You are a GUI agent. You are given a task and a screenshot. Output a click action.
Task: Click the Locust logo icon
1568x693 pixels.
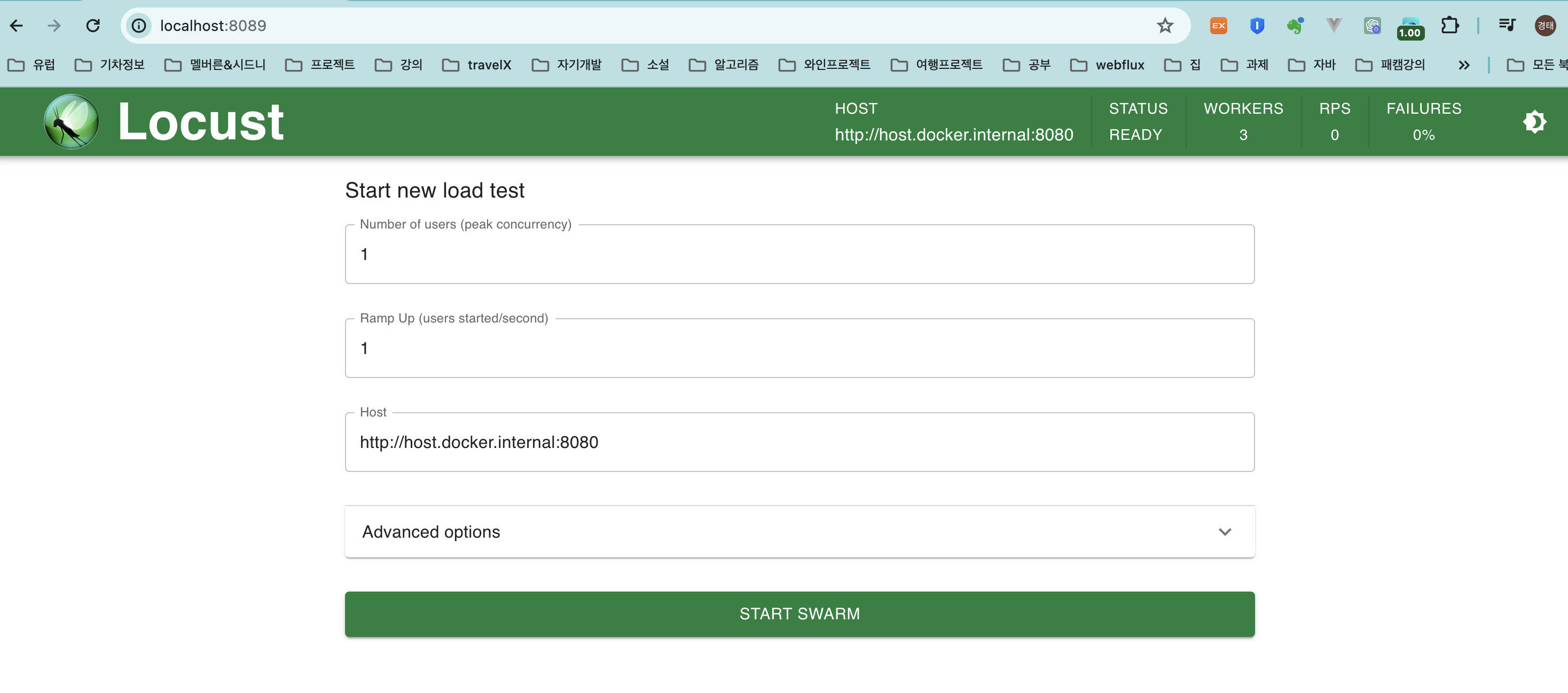71,122
